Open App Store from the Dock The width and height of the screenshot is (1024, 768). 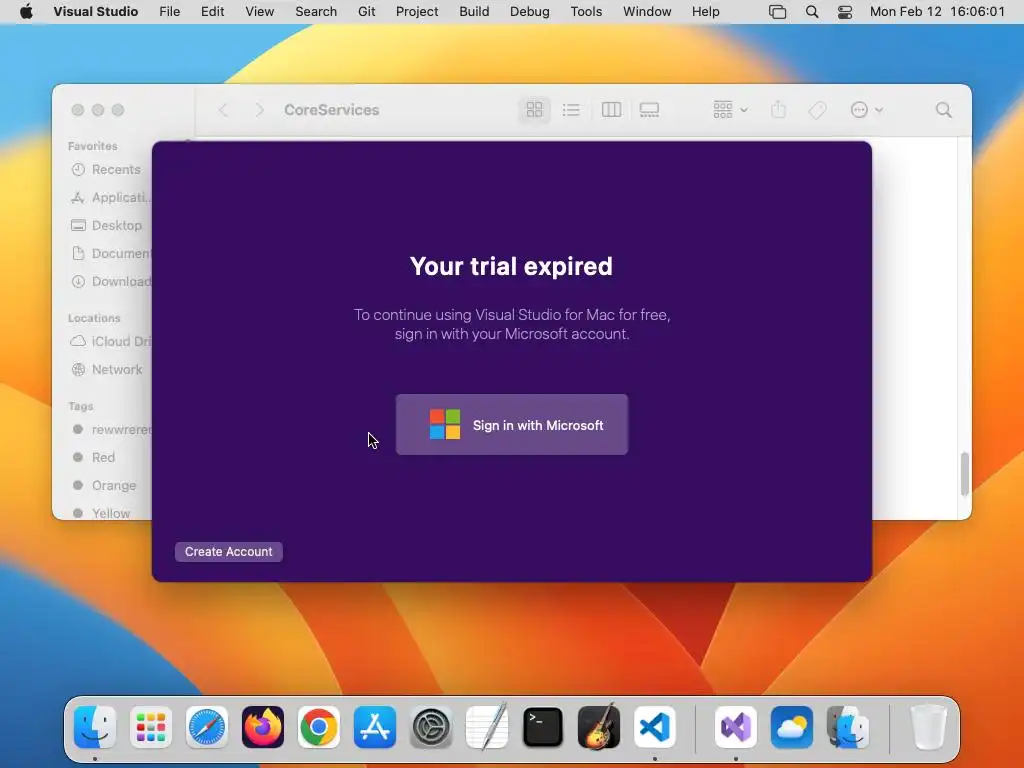pyautogui.click(x=375, y=727)
